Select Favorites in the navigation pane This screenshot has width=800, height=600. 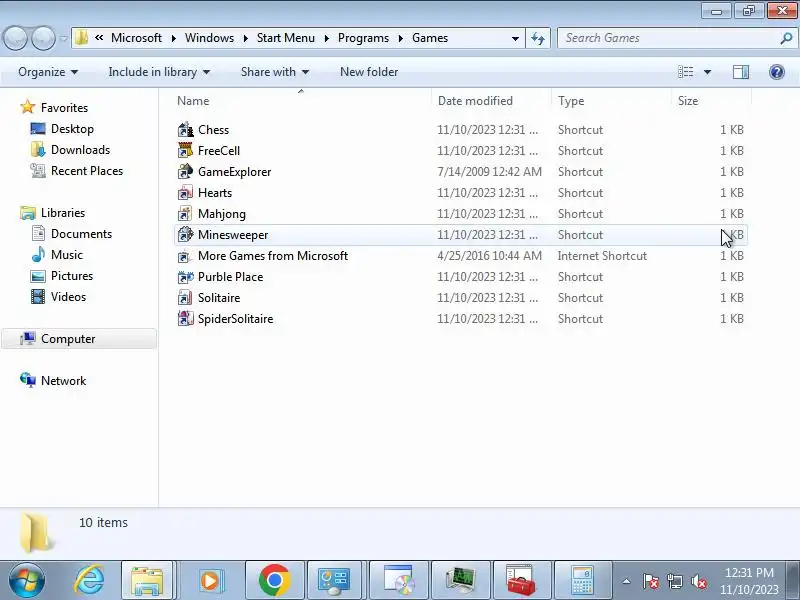[x=64, y=108]
